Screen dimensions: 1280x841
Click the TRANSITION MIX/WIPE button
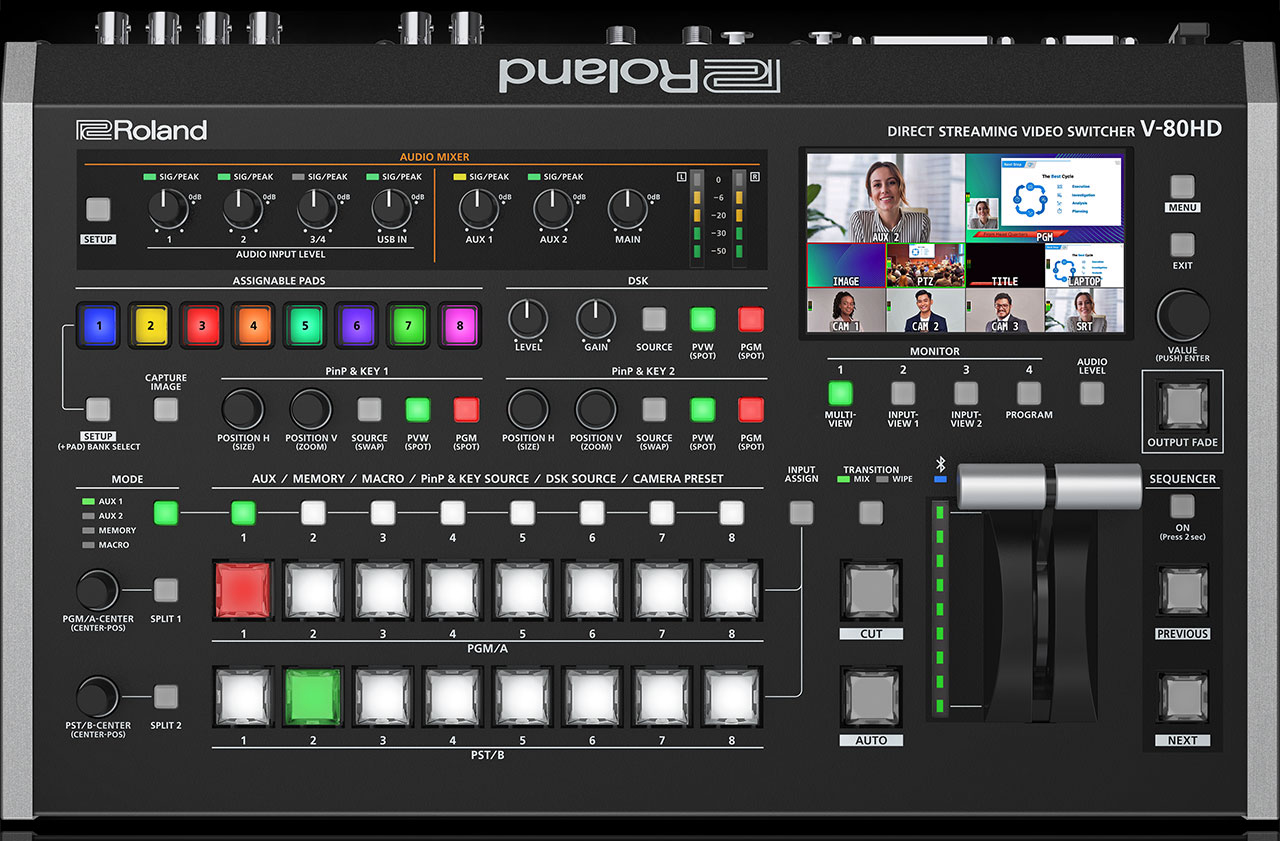[871, 513]
